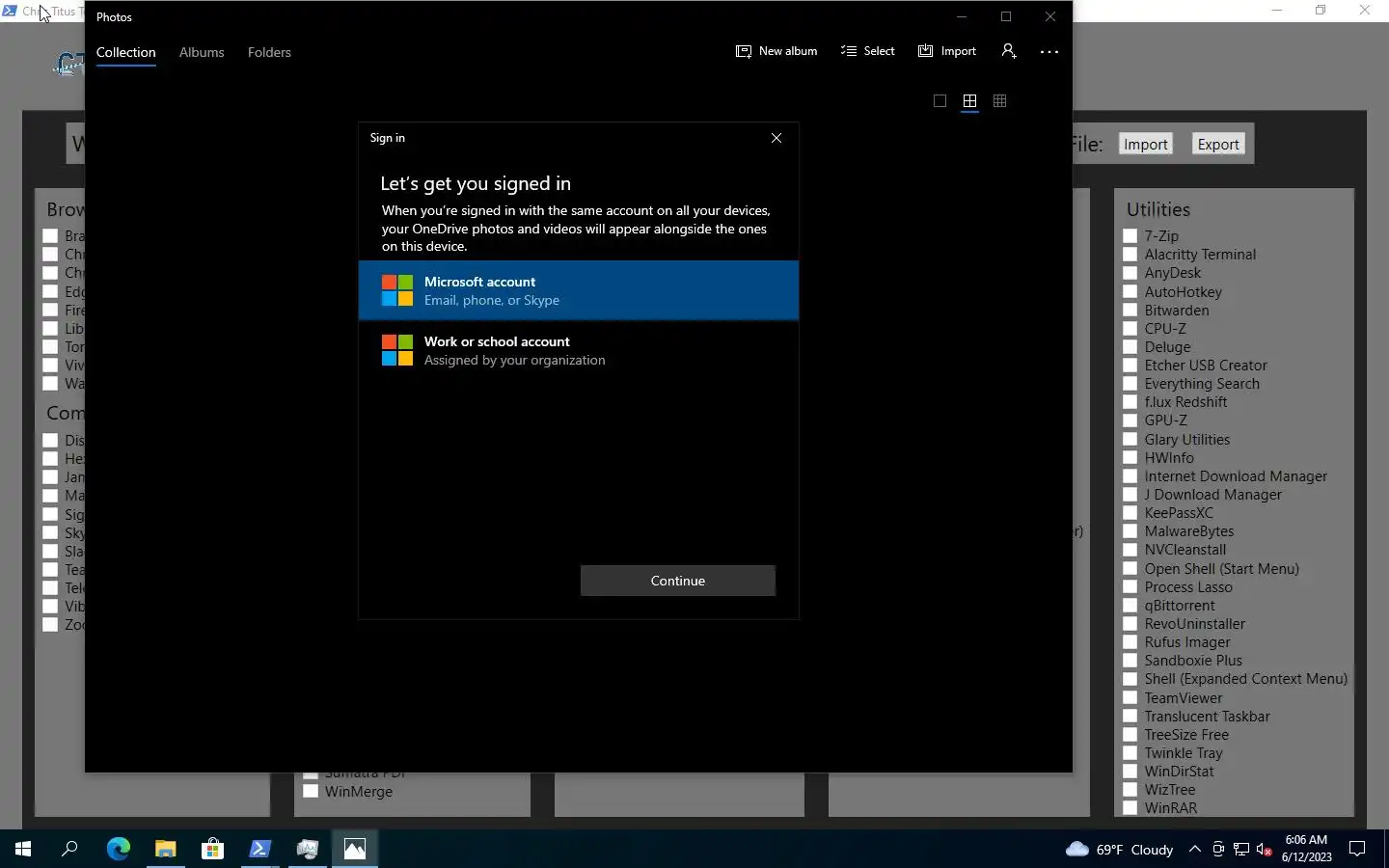Switch to PowerShell in the taskbar
The image size is (1389, 868).
(x=259, y=849)
